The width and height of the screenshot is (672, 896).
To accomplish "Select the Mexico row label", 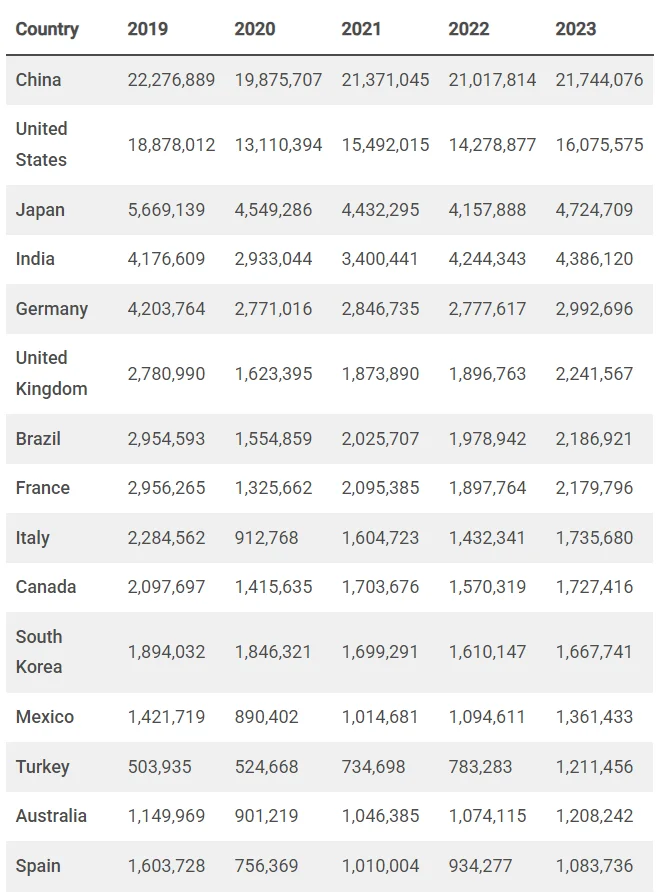I will click(x=45, y=717).
